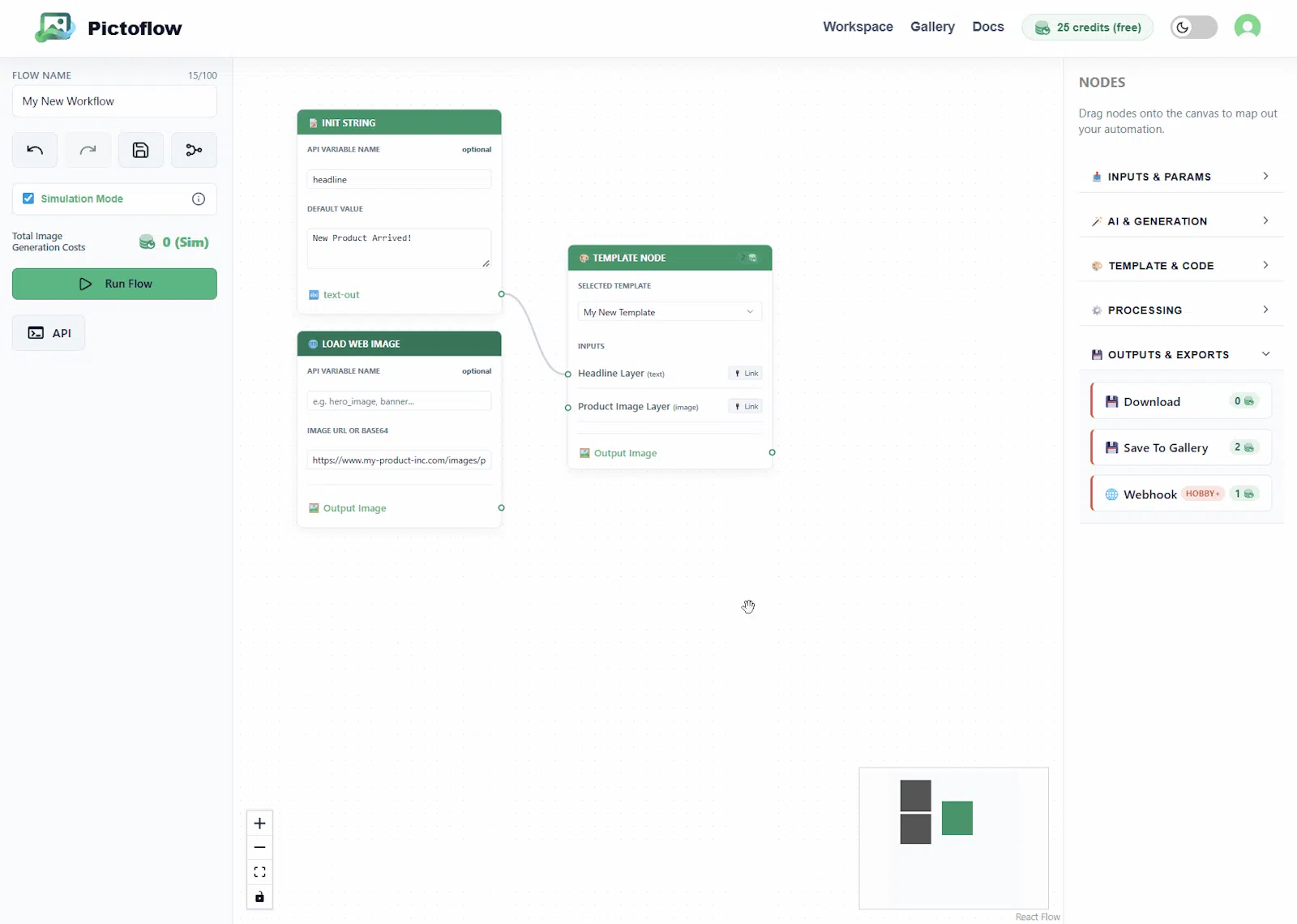The image size is (1297, 924).
Task: Link the Product Image Layer input
Action: pos(746,406)
